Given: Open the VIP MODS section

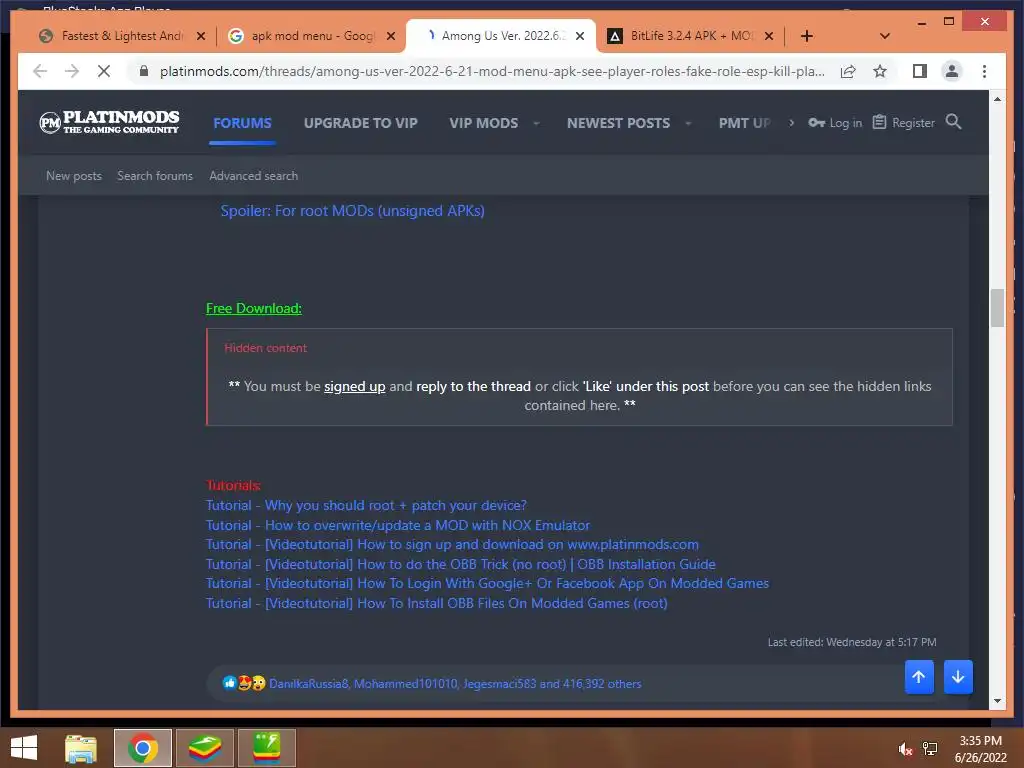Looking at the screenshot, I should (x=483, y=123).
